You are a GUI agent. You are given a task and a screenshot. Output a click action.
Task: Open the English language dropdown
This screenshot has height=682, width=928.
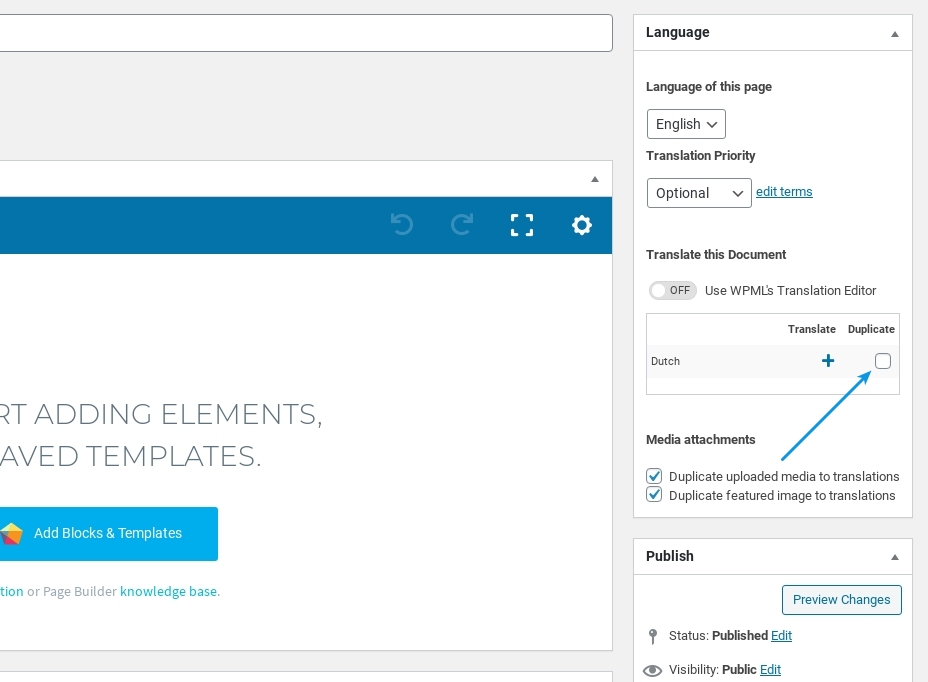tap(686, 124)
